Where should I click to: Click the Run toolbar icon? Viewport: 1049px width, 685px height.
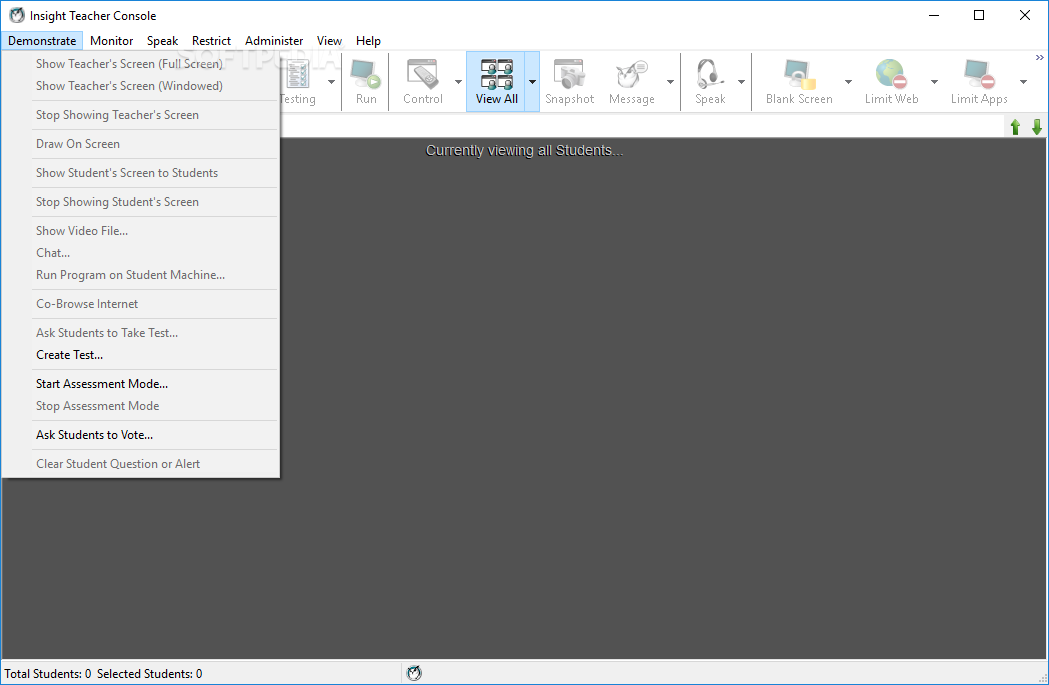(365, 74)
